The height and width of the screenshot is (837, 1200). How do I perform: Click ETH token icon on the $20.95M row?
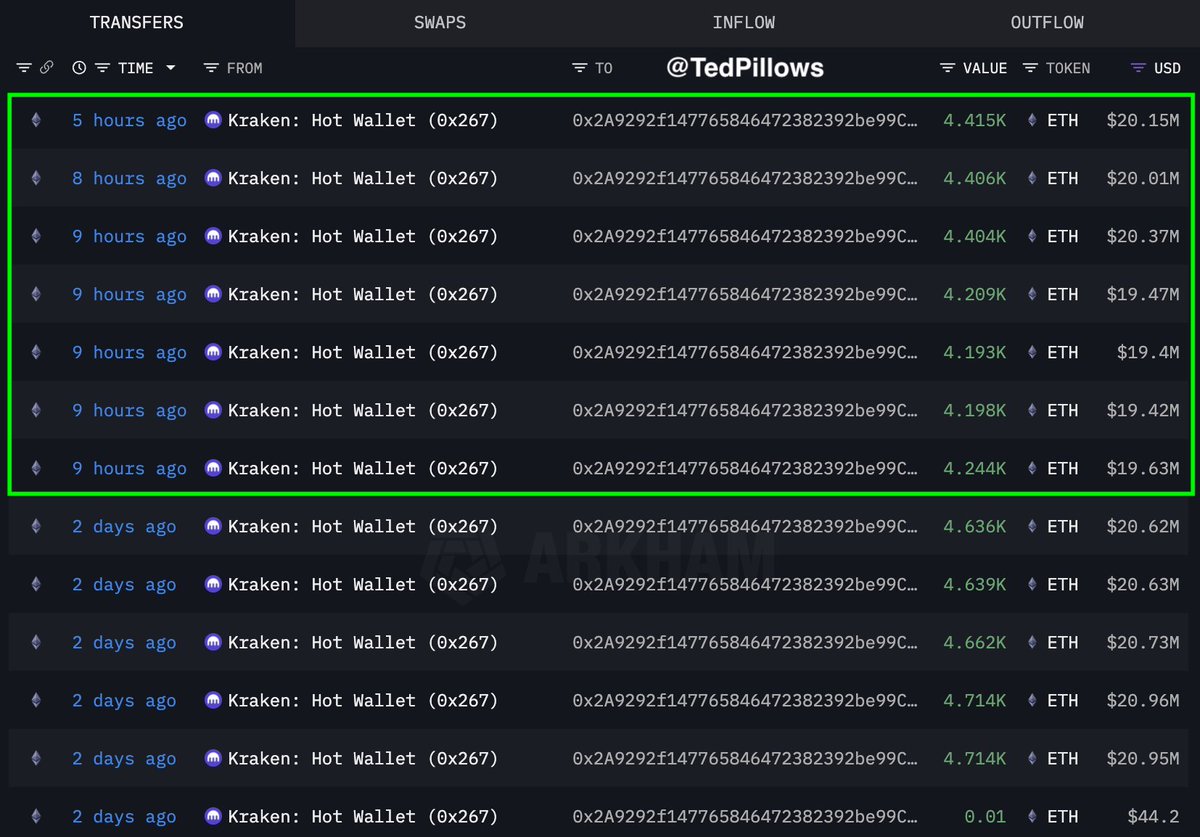[x=1032, y=758]
